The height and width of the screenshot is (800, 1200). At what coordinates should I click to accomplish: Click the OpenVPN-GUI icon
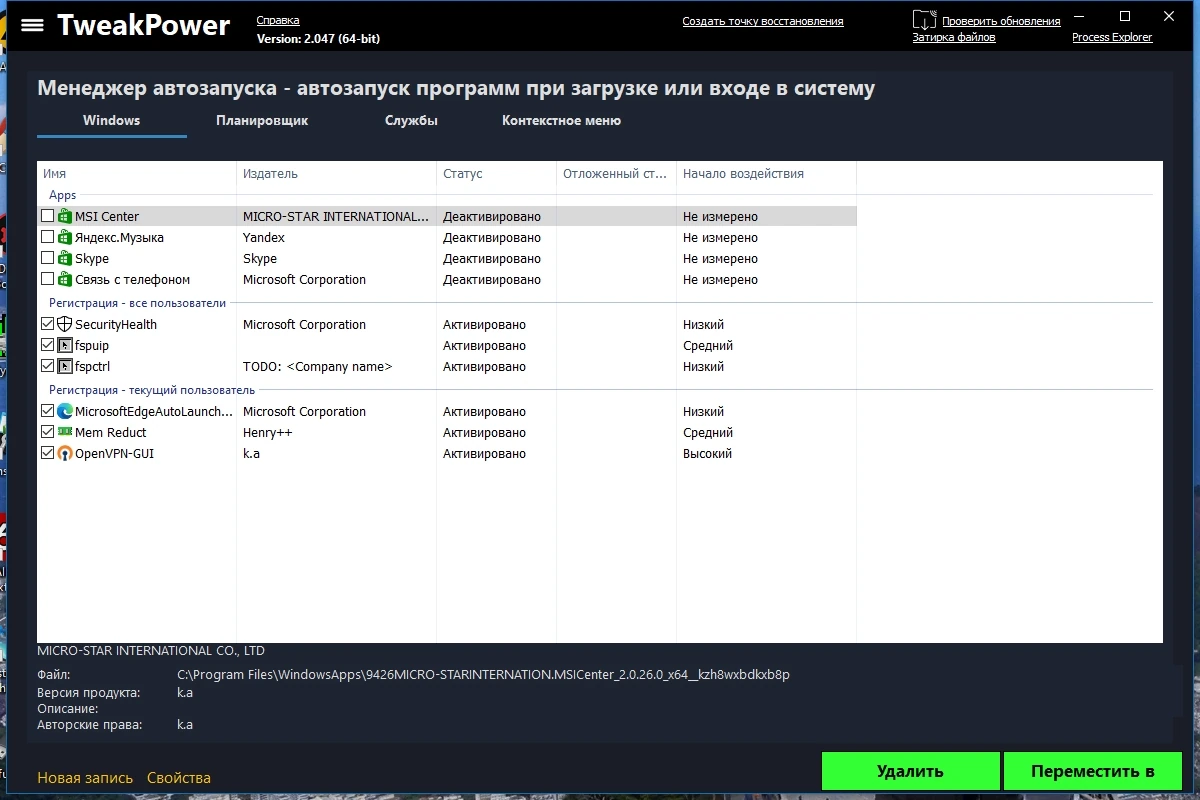coord(65,453)
